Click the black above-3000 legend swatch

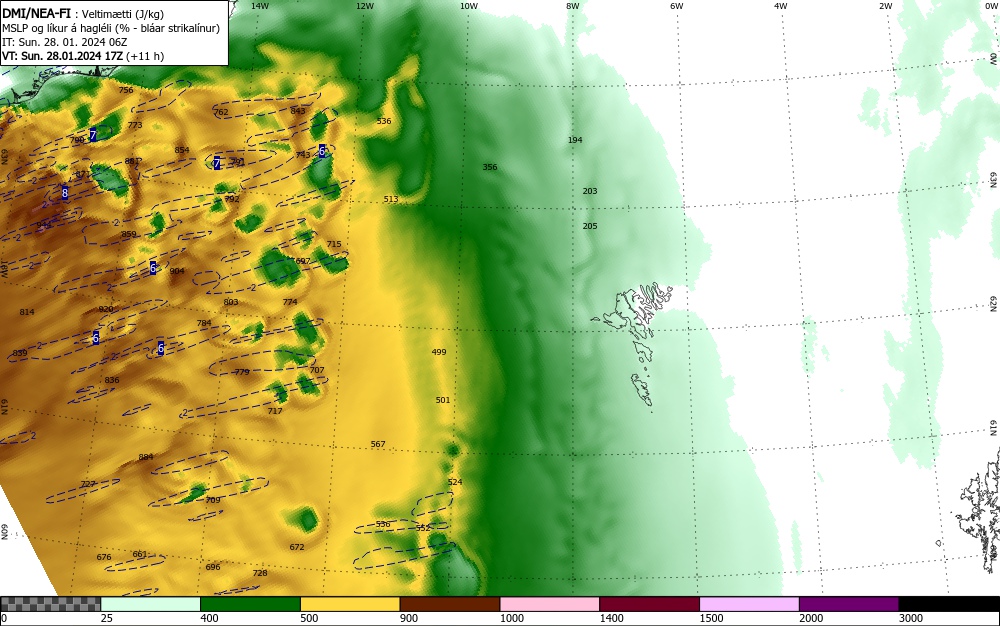949,604
